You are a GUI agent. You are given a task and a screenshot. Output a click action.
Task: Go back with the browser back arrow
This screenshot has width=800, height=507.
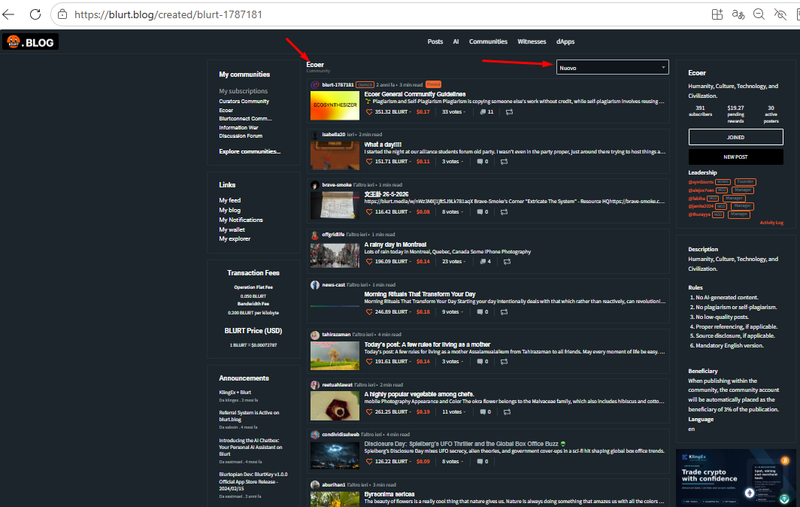click(9, 14)
